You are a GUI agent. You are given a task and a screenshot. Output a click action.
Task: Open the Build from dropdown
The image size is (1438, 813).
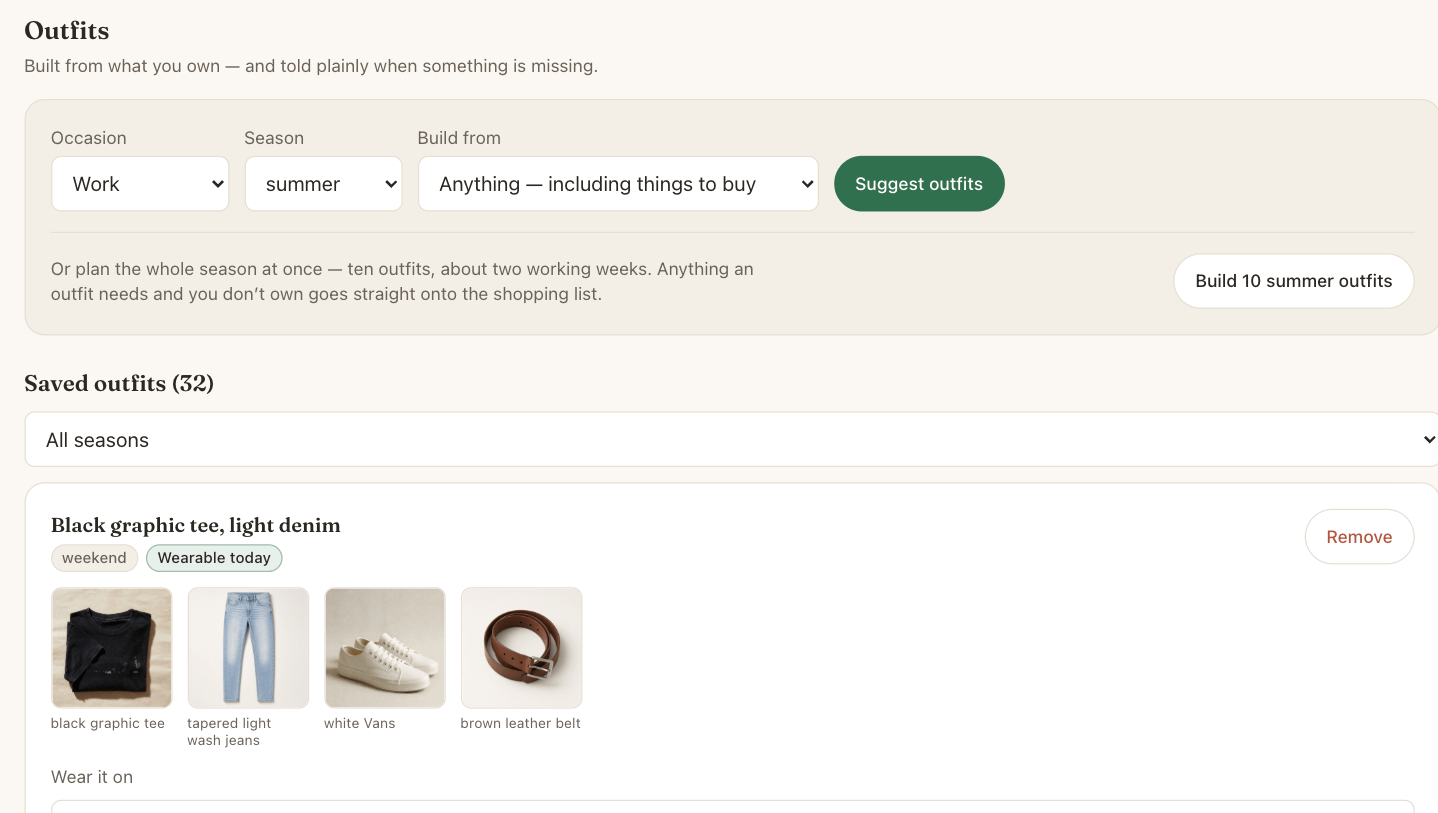coord(618,184)
